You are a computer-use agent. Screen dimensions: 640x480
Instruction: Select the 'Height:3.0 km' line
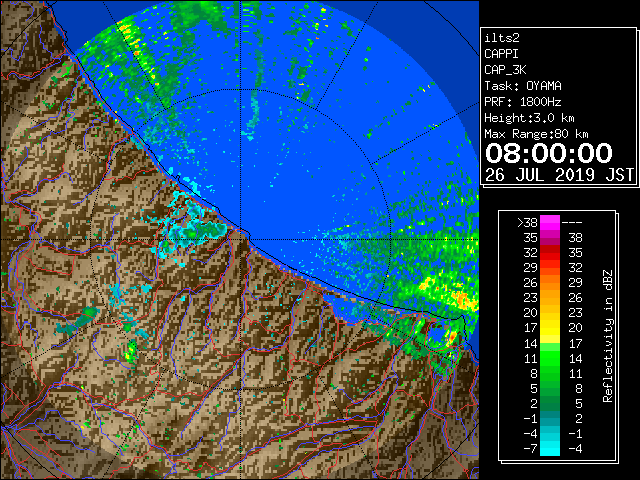pyautogui.click(x=529, y=118)
